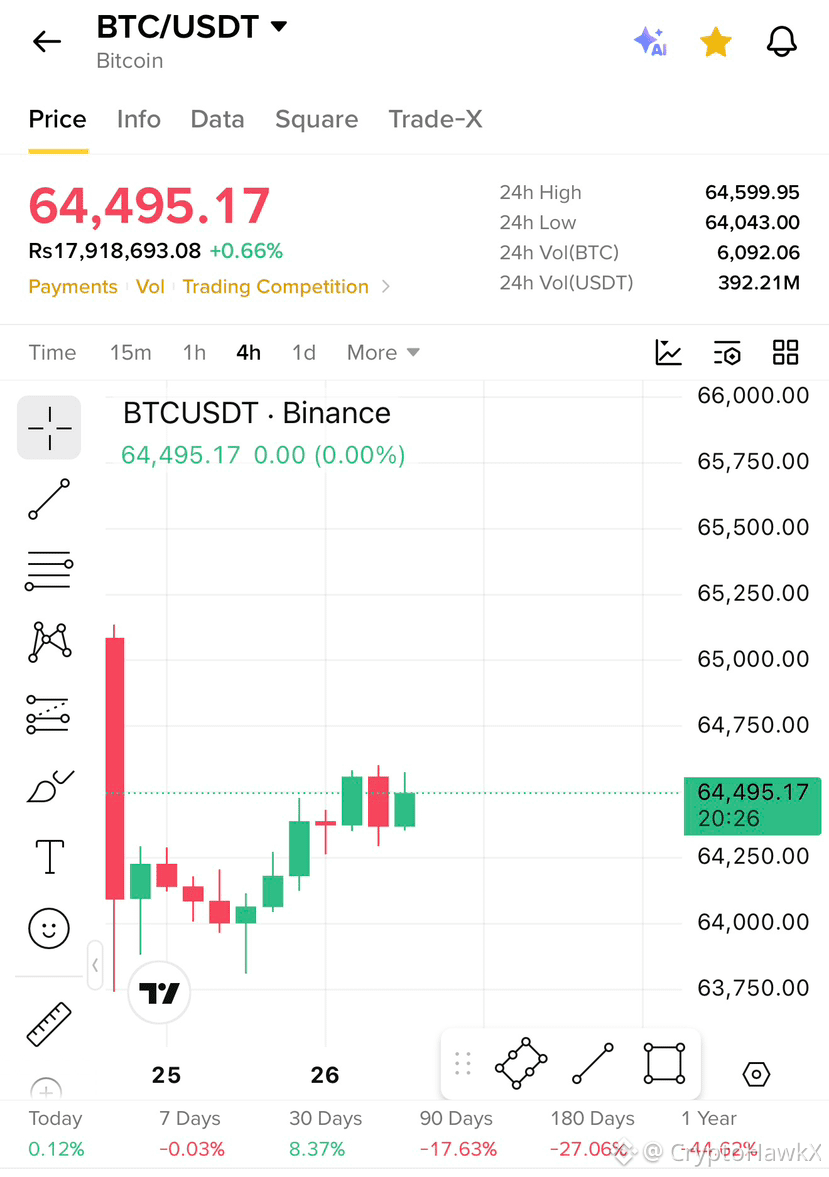829x1177 pixels.
Task: Click the 90 Days -17.63% performance
Action: (457, 1133)
